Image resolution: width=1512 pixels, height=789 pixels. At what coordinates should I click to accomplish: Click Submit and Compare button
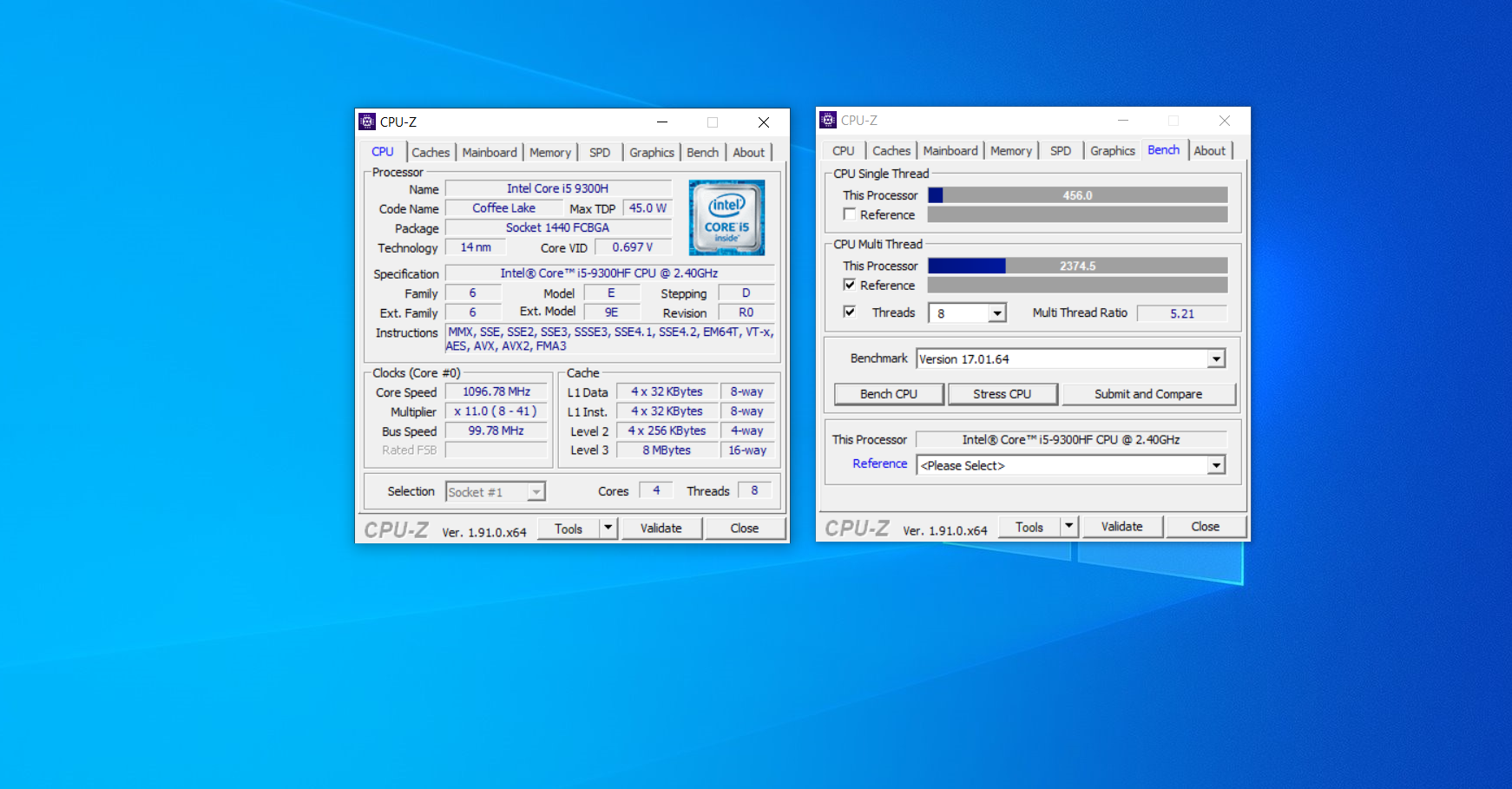pyautogui.click(x=1148, y=394)
